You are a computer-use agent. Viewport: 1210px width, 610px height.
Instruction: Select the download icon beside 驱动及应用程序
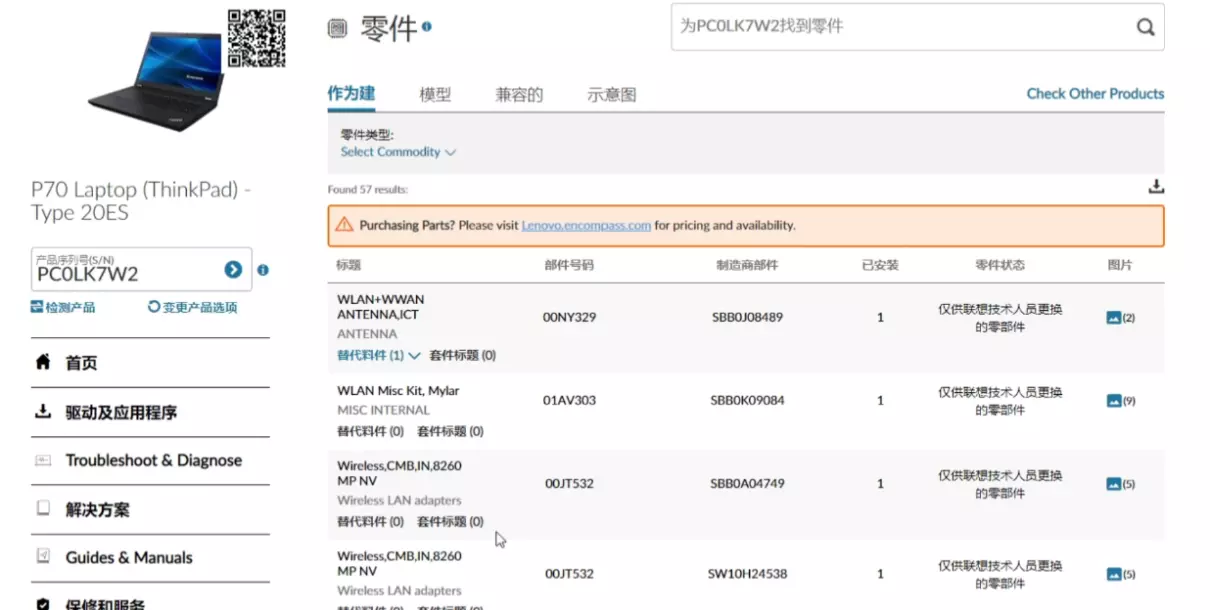pos(42,411)
